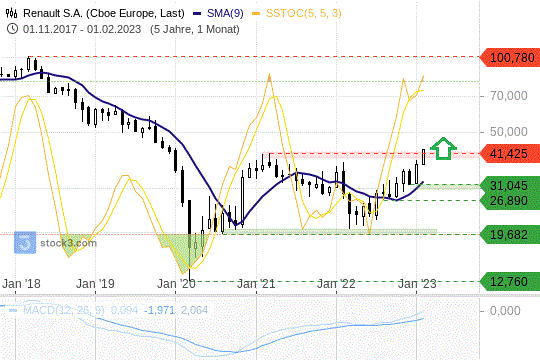Click the green 26,890 support label
540x360 pixels.
click(x=510, y=200)
